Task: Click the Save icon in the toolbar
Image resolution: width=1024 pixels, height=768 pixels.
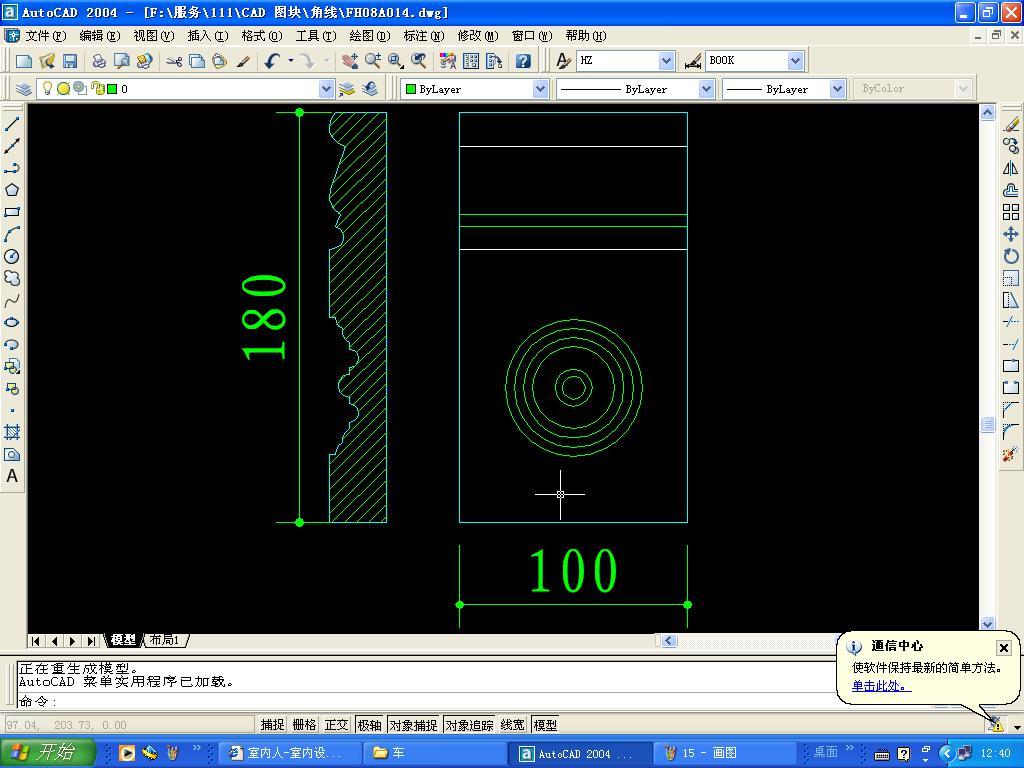Action: (70, 61)
